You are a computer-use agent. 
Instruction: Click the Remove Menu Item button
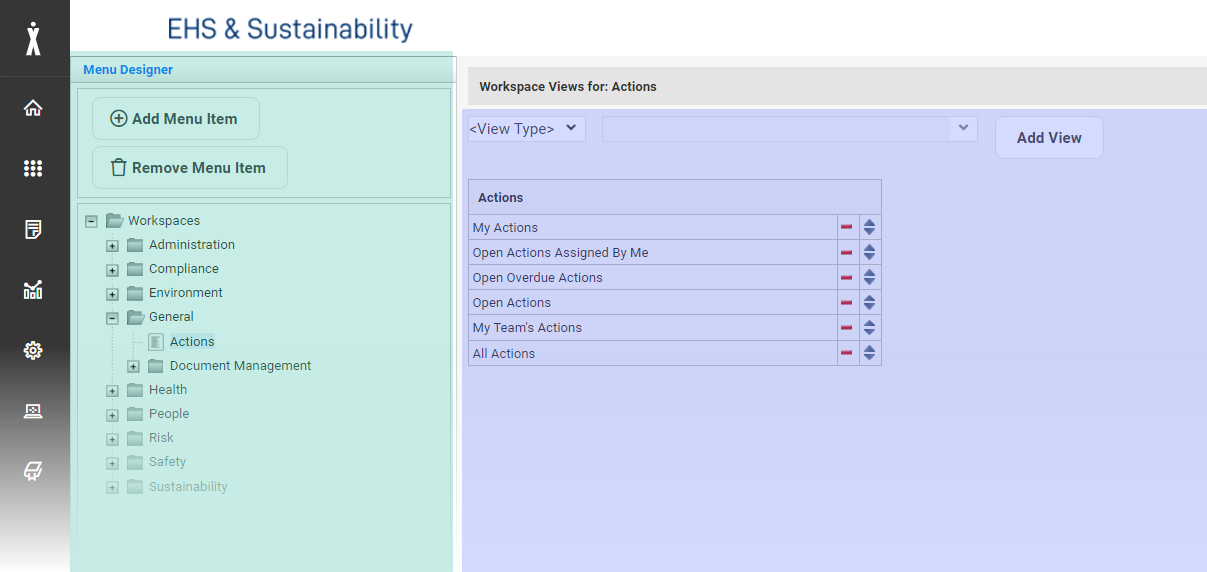(189, 168)
